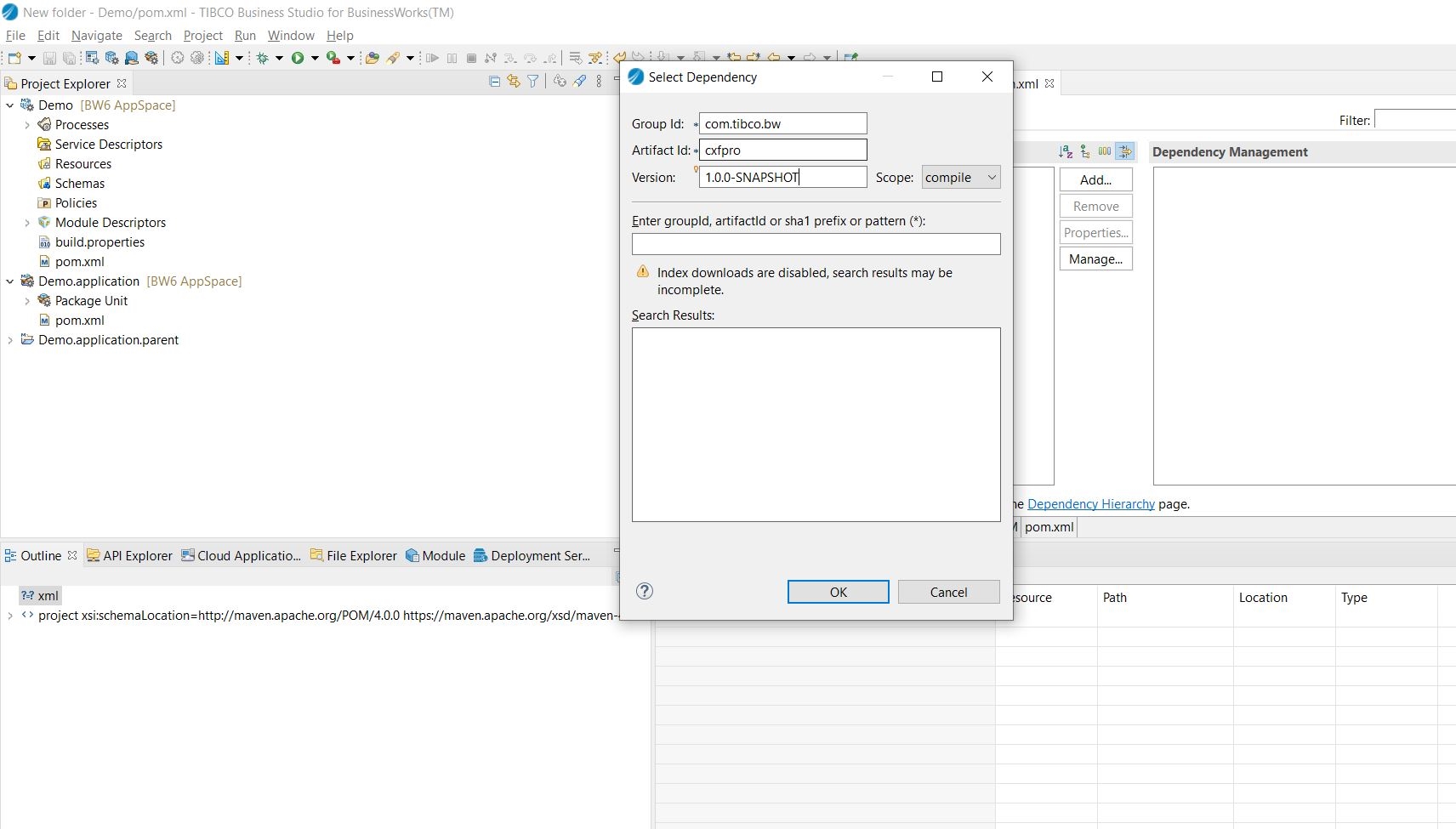
Task: Open the Navigate menu
Action: [x=97, y=35]
